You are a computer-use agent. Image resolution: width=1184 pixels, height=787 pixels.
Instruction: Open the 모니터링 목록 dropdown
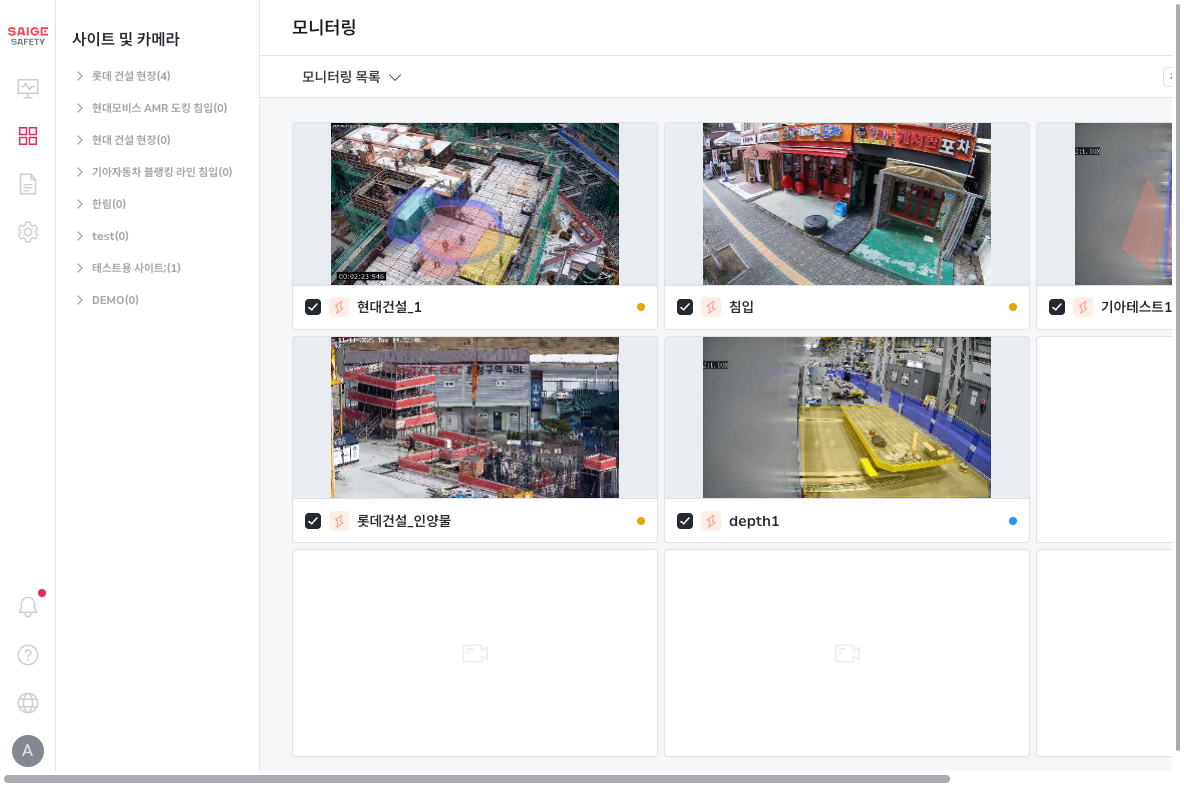(x=352, y=77)
